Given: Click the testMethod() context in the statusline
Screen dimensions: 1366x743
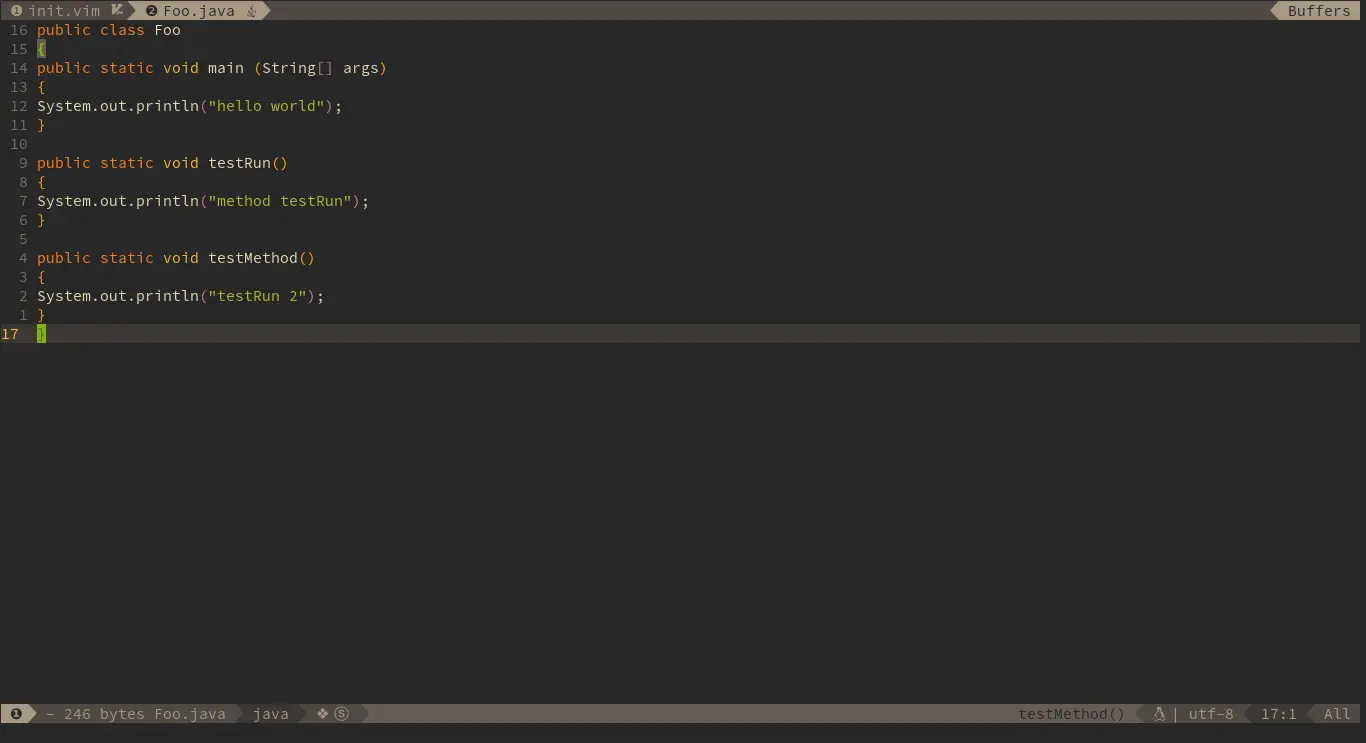Looking at the screenshot, I should click(1071, 713).
